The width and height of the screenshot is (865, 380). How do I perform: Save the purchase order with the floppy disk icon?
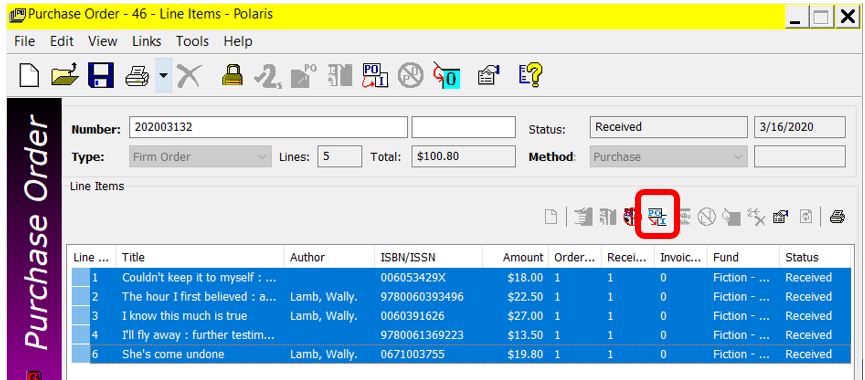tap(101, 75)
